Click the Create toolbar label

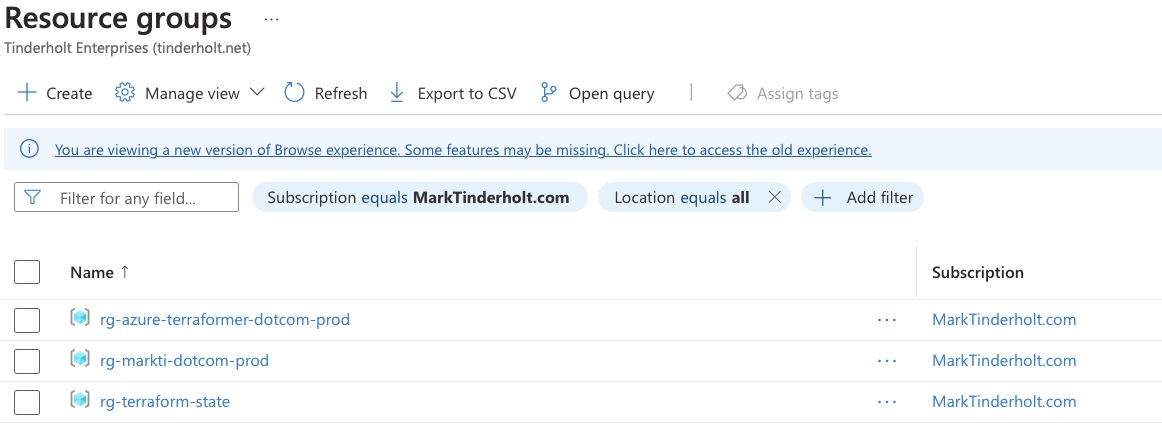[69, 93]
